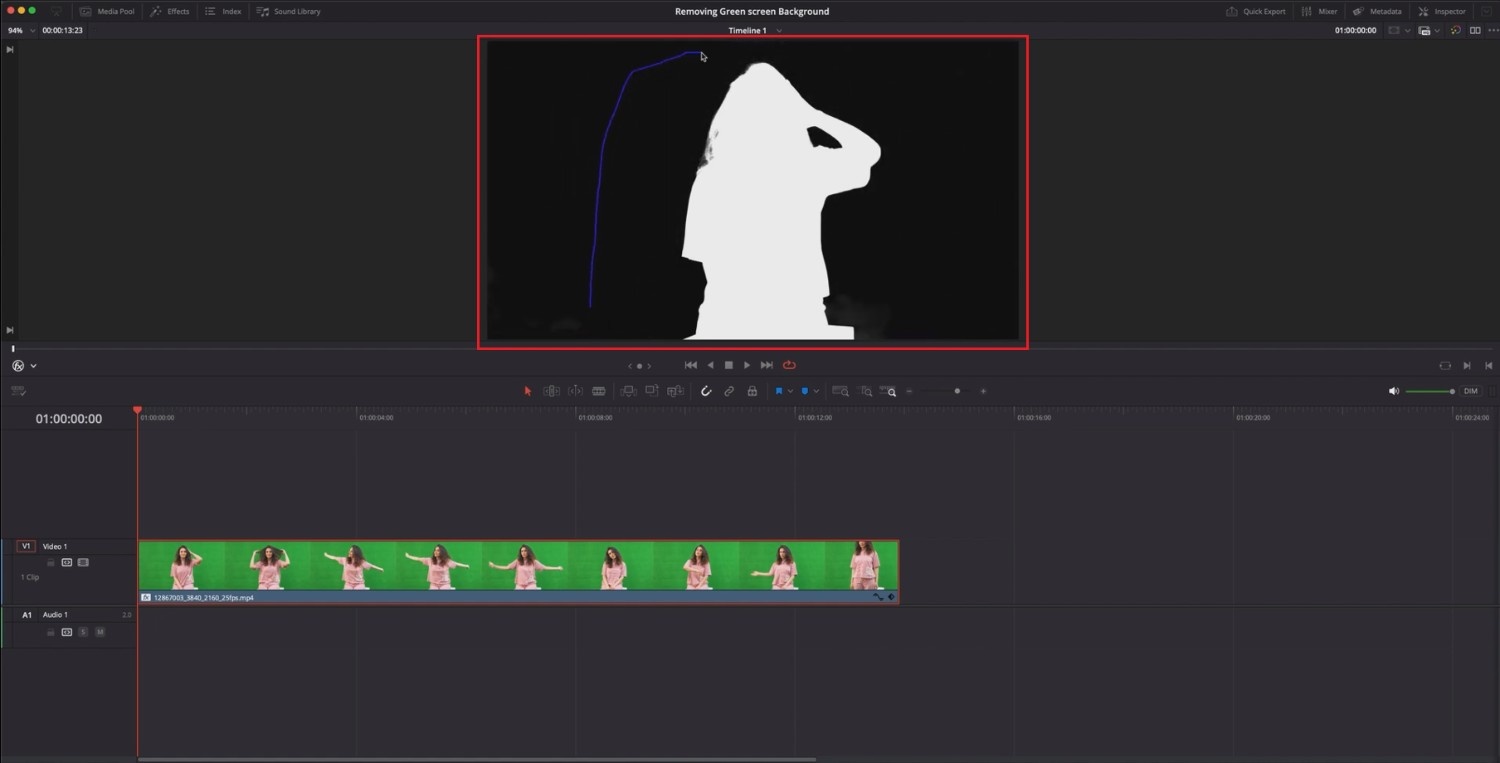Mute Audio 1 track with M
This screenshot has width=1500, height=763.
pyautogui.click(x=100, y=632)
